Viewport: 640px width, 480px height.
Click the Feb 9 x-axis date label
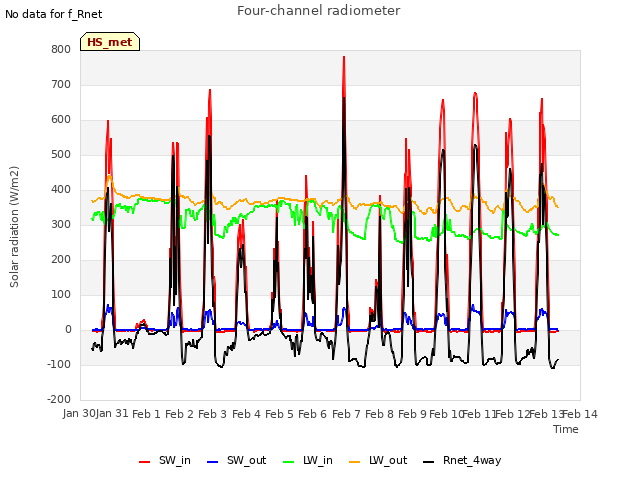(x=412, y=414)
